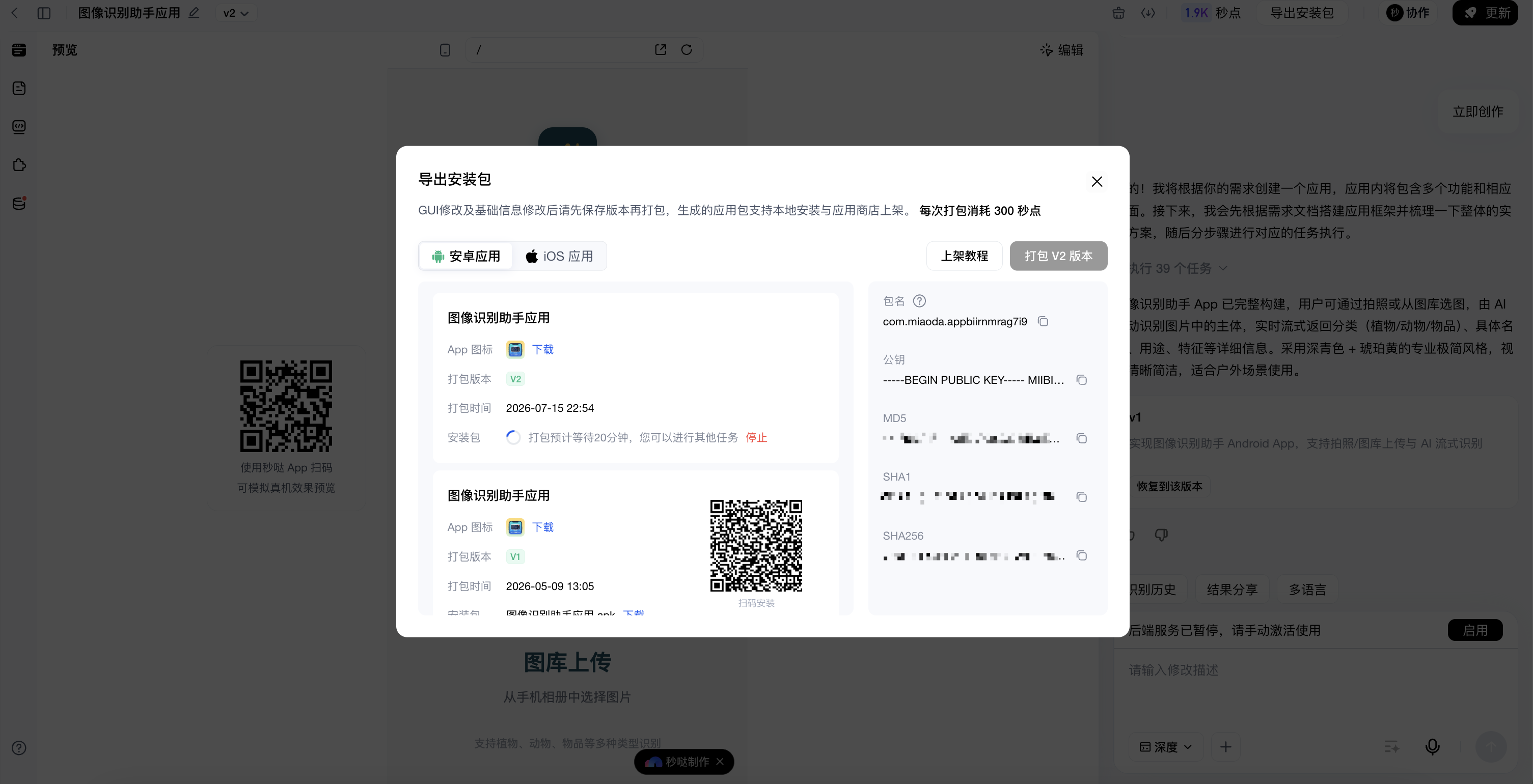The width and height of the screenshot is (1533, 784).
Task: Click the microphone voice input icon
Action: point(1433,746)
